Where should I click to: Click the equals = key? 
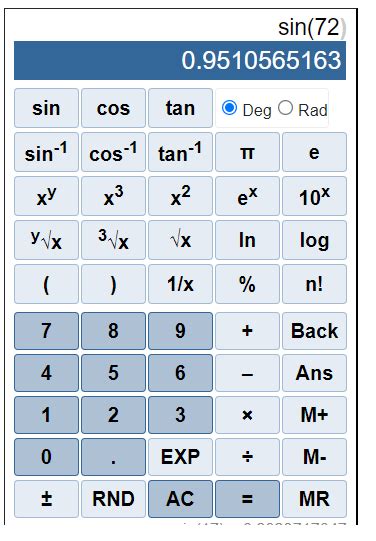point(247,499)
